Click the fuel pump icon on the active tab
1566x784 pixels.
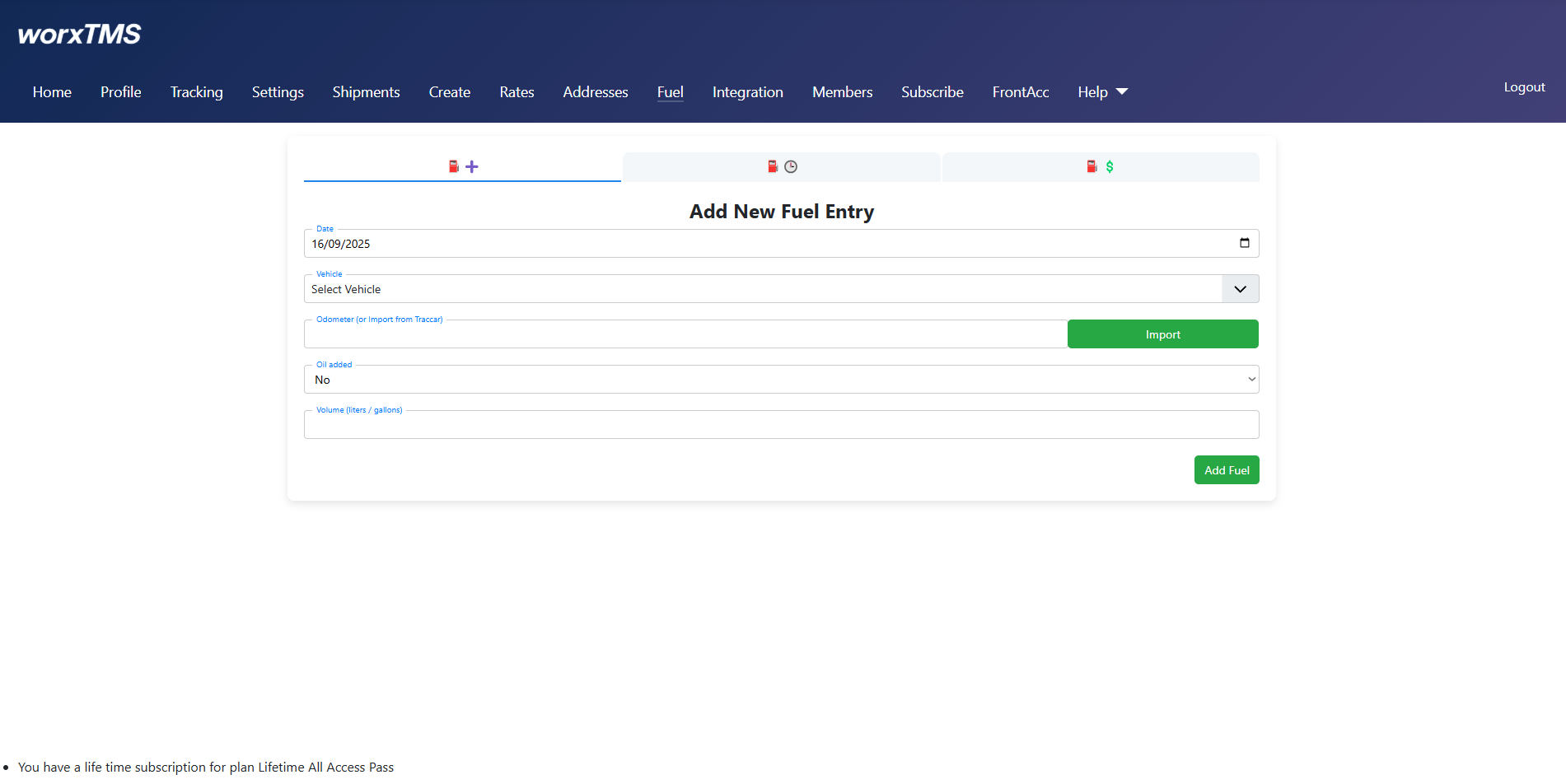[454, 166]
